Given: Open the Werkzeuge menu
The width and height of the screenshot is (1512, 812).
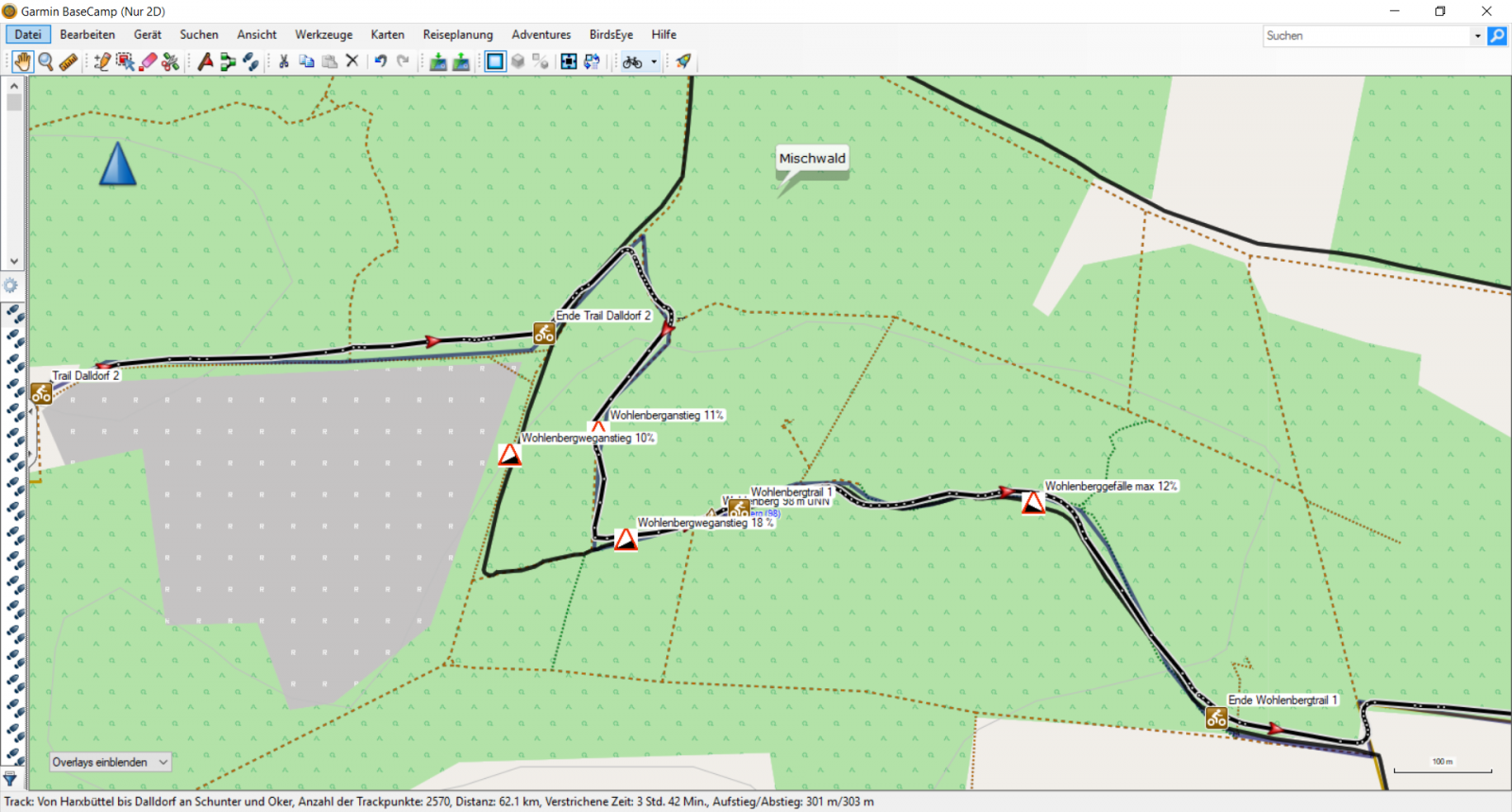Looking at the screenshot, I should click(324, 35).
